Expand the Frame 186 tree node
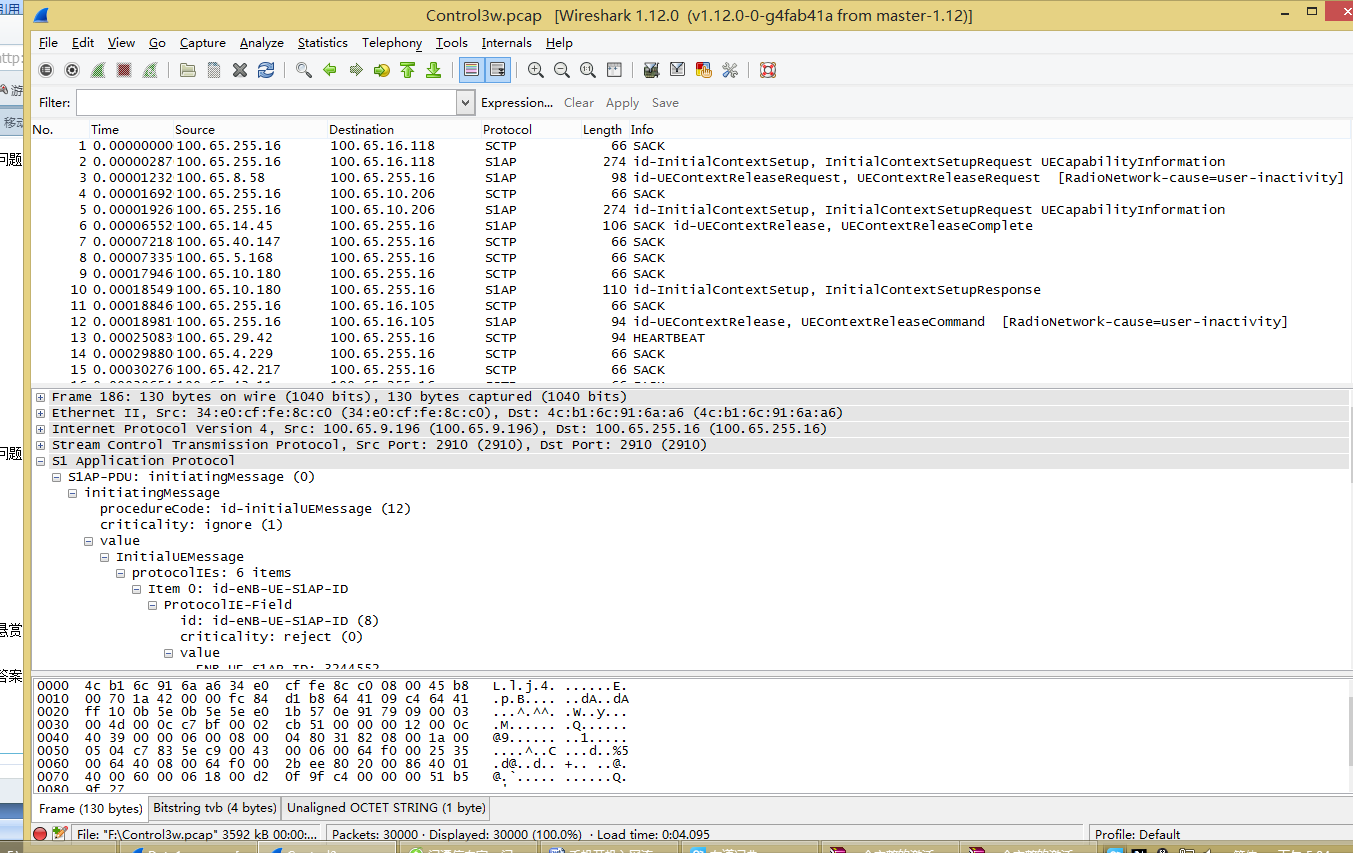The height and width of the screenshot is (853, 1353). pyautogui.click(x=41, y=397)
